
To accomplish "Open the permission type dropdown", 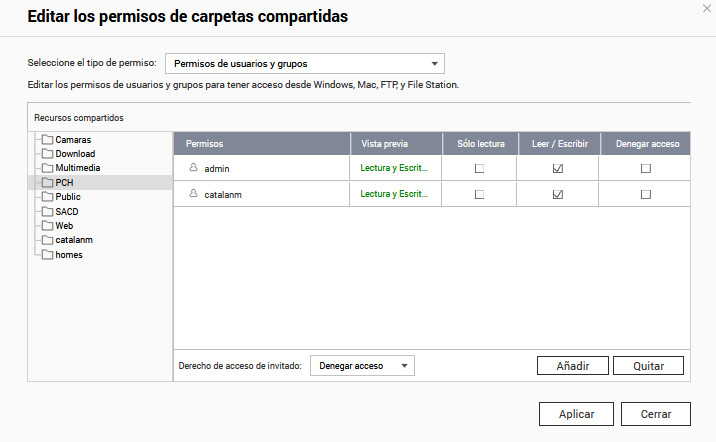I will pos(304,64).
